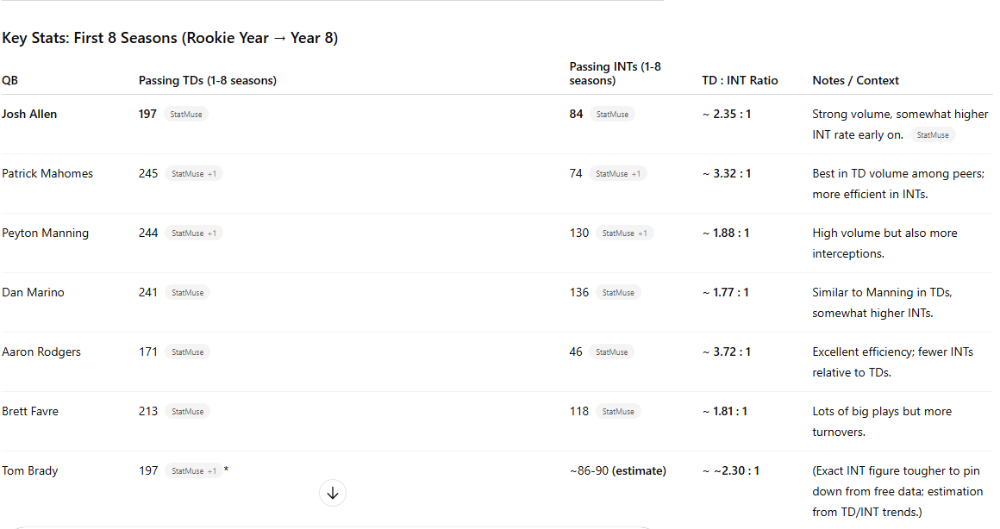
Task: Open StatMuse citation beside Josh Allen's 197 TDs
Action: pos(186,114)
